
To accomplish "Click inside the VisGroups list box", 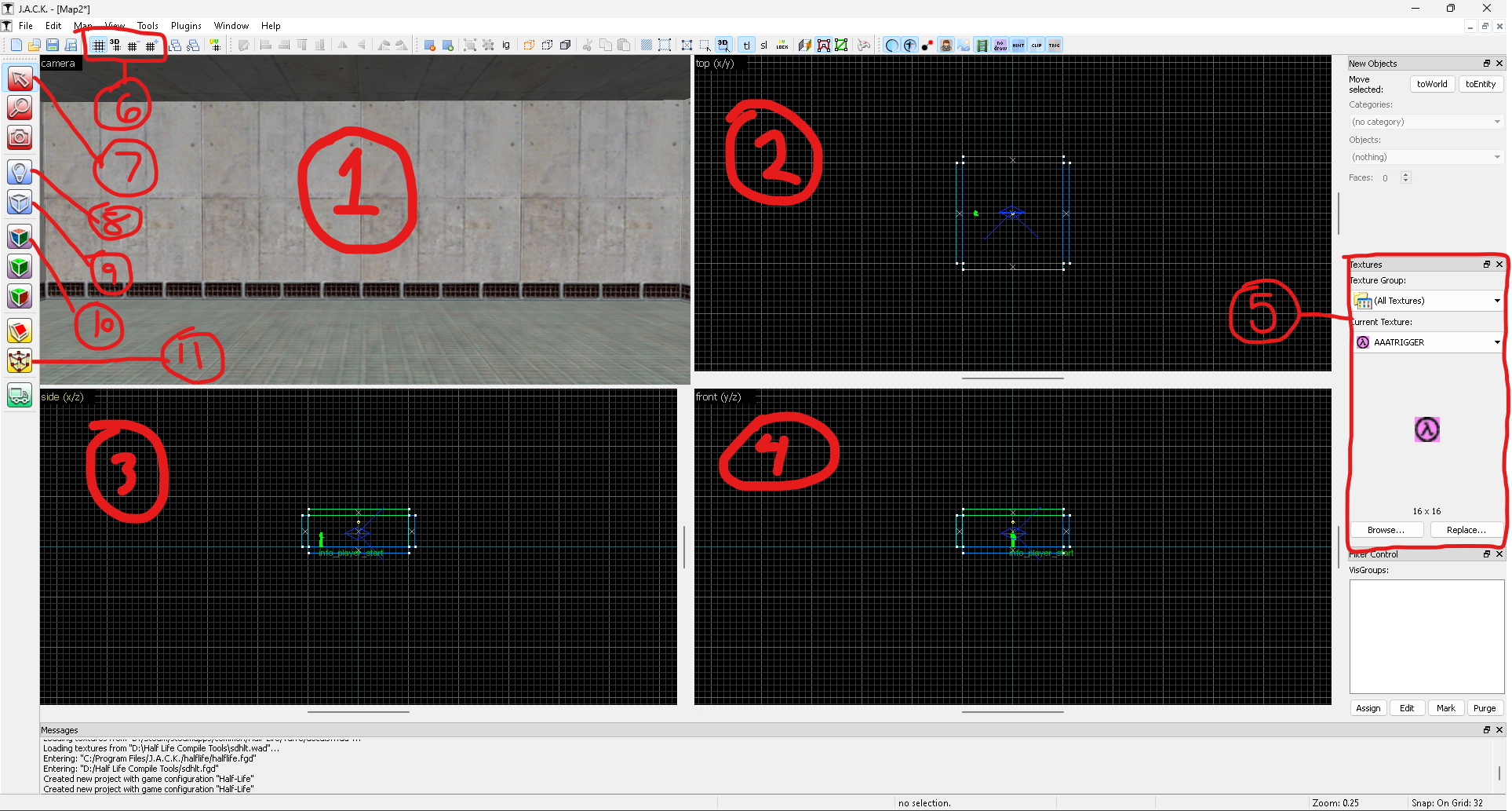I will (x=1426, y=637).
